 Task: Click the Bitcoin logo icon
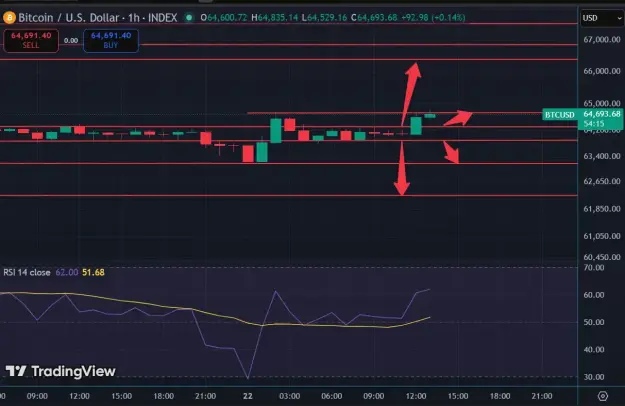pos(9,18)
